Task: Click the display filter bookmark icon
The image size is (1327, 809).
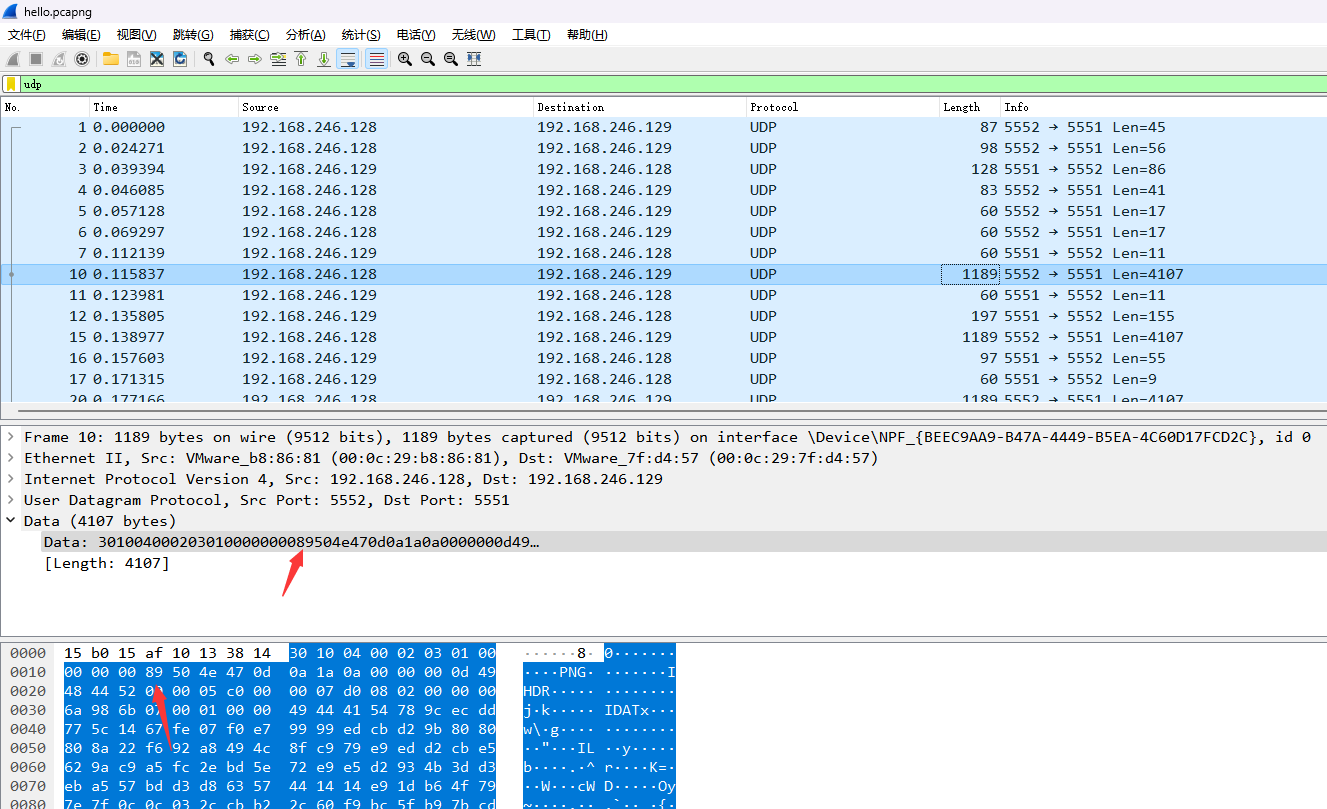Action: coord(11,84)
